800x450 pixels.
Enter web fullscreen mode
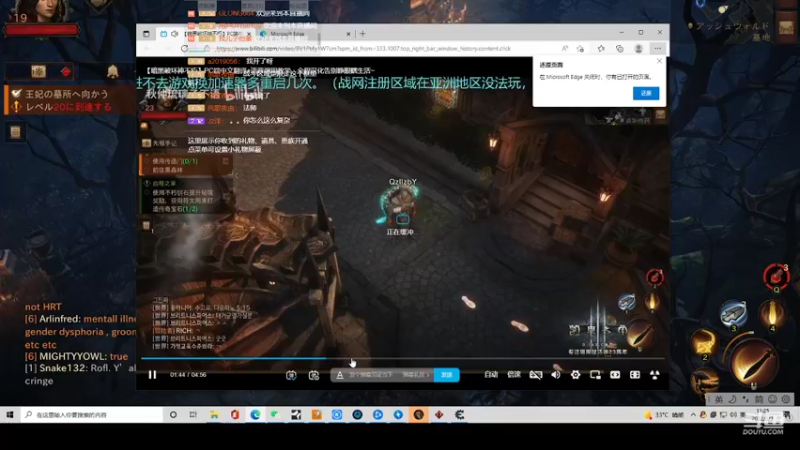(635, 374)
